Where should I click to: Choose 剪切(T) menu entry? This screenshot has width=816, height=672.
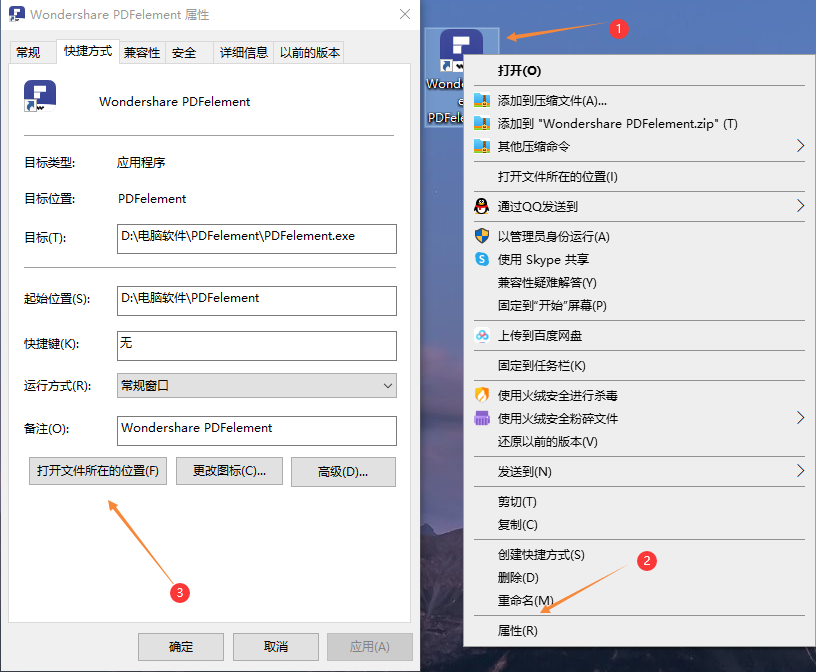(639, 501)
